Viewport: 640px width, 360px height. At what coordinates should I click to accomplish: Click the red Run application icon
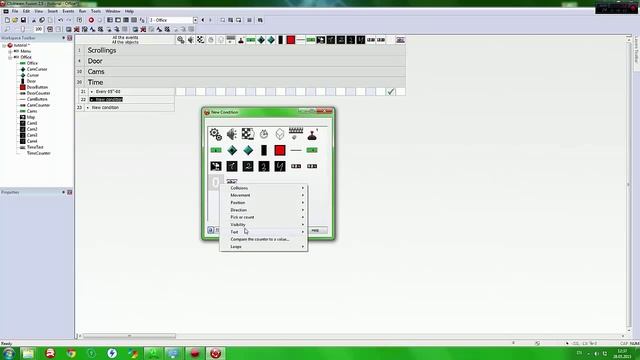pos(91,20)
